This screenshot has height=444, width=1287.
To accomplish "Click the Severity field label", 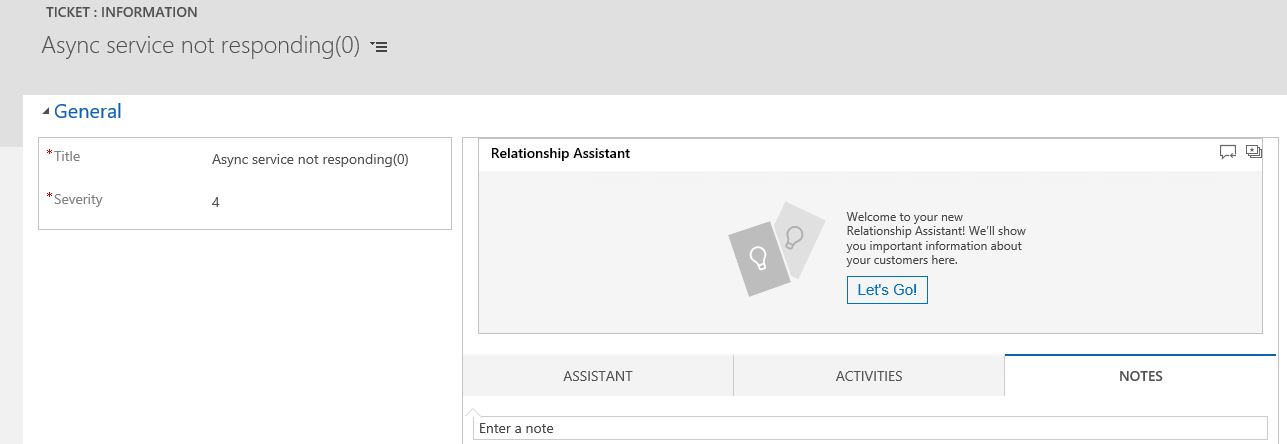I will [78, 199].
